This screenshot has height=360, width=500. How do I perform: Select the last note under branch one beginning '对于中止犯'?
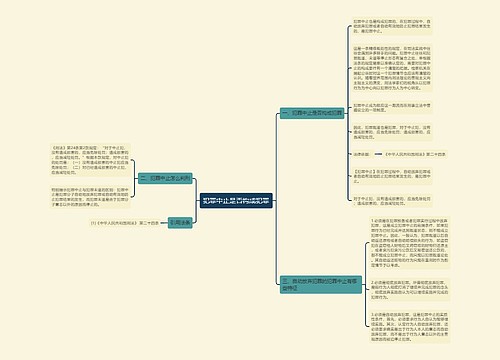coord(392,201)
